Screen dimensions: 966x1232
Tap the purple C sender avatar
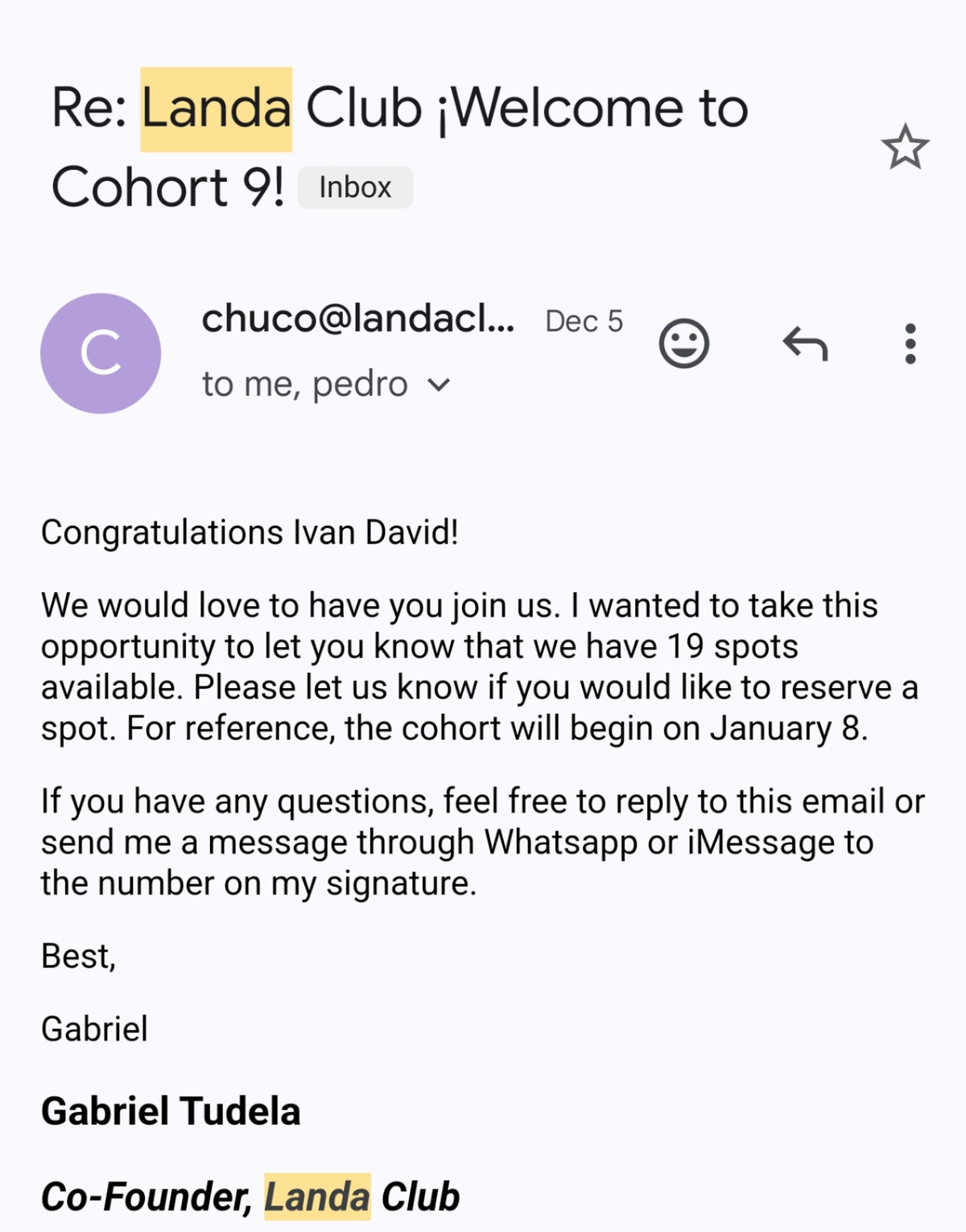(x=101, y=353)
